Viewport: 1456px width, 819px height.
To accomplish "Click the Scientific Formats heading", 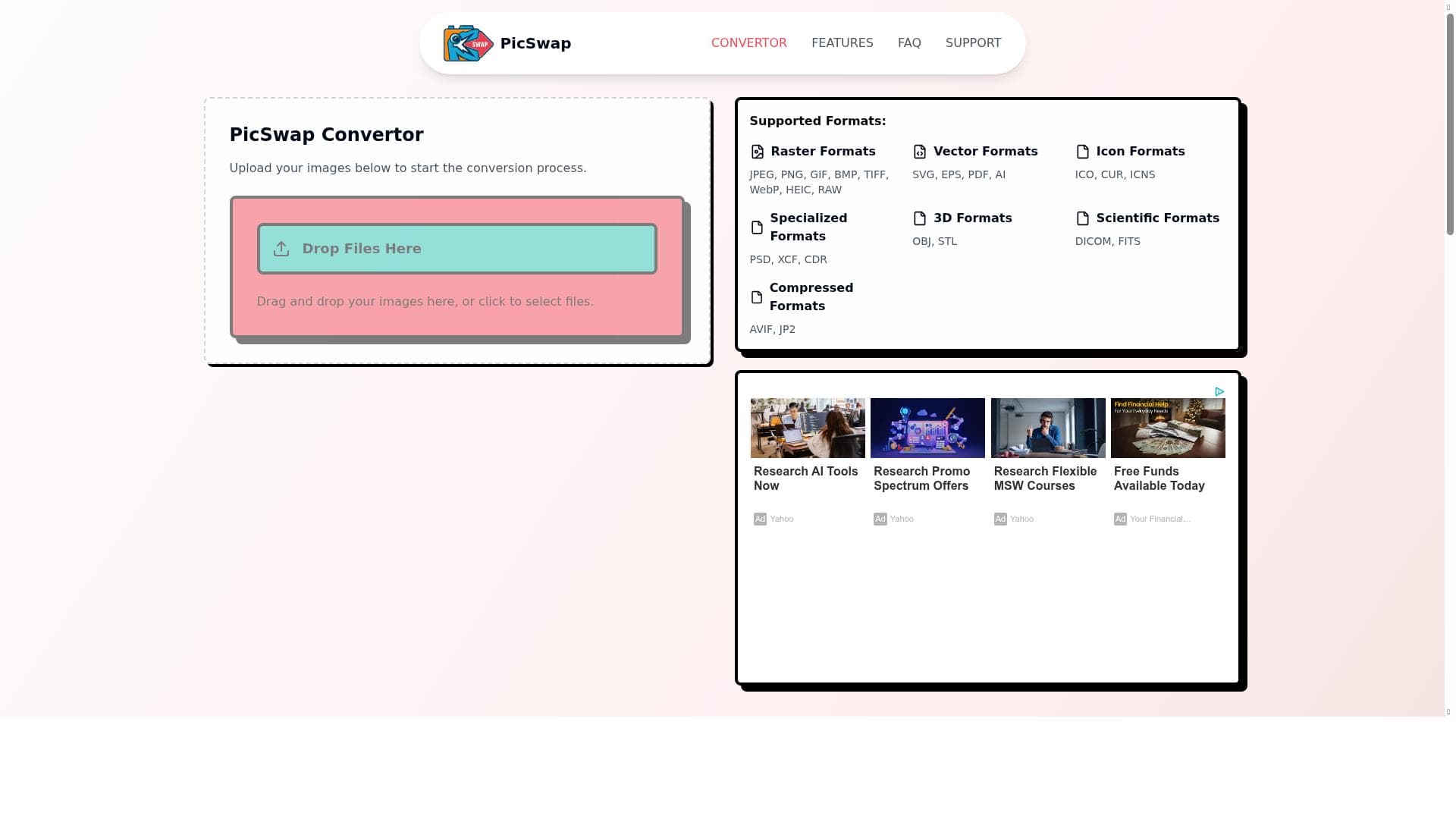I will pyautogui.click(x=1158, y=218).
